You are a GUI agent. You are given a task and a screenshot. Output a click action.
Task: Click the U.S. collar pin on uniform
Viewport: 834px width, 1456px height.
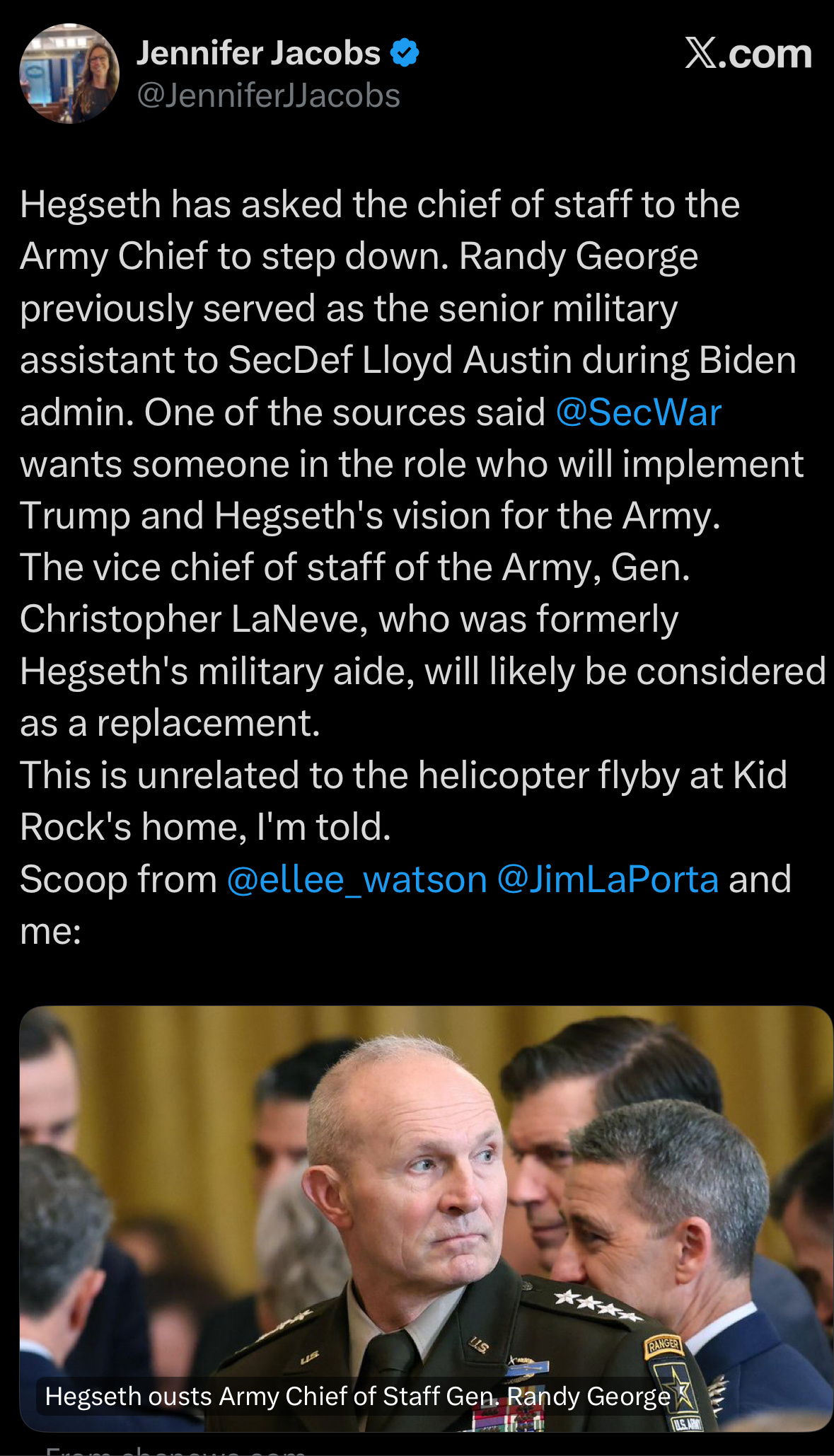tap(478, 1343)
